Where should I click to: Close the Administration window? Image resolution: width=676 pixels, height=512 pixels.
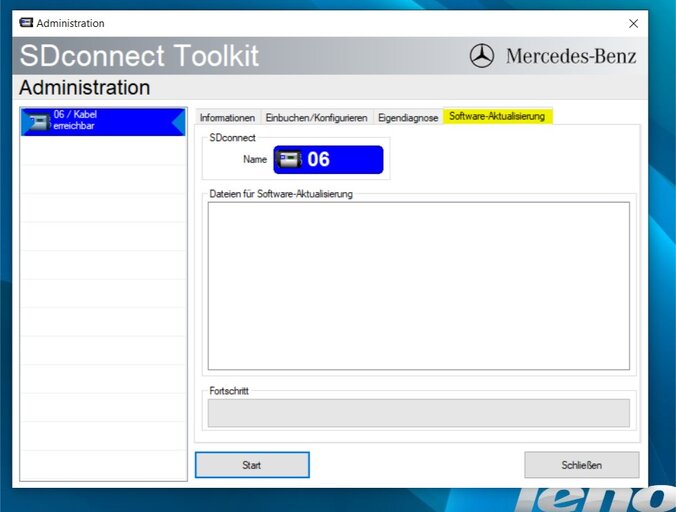click(x=633, y=23)
